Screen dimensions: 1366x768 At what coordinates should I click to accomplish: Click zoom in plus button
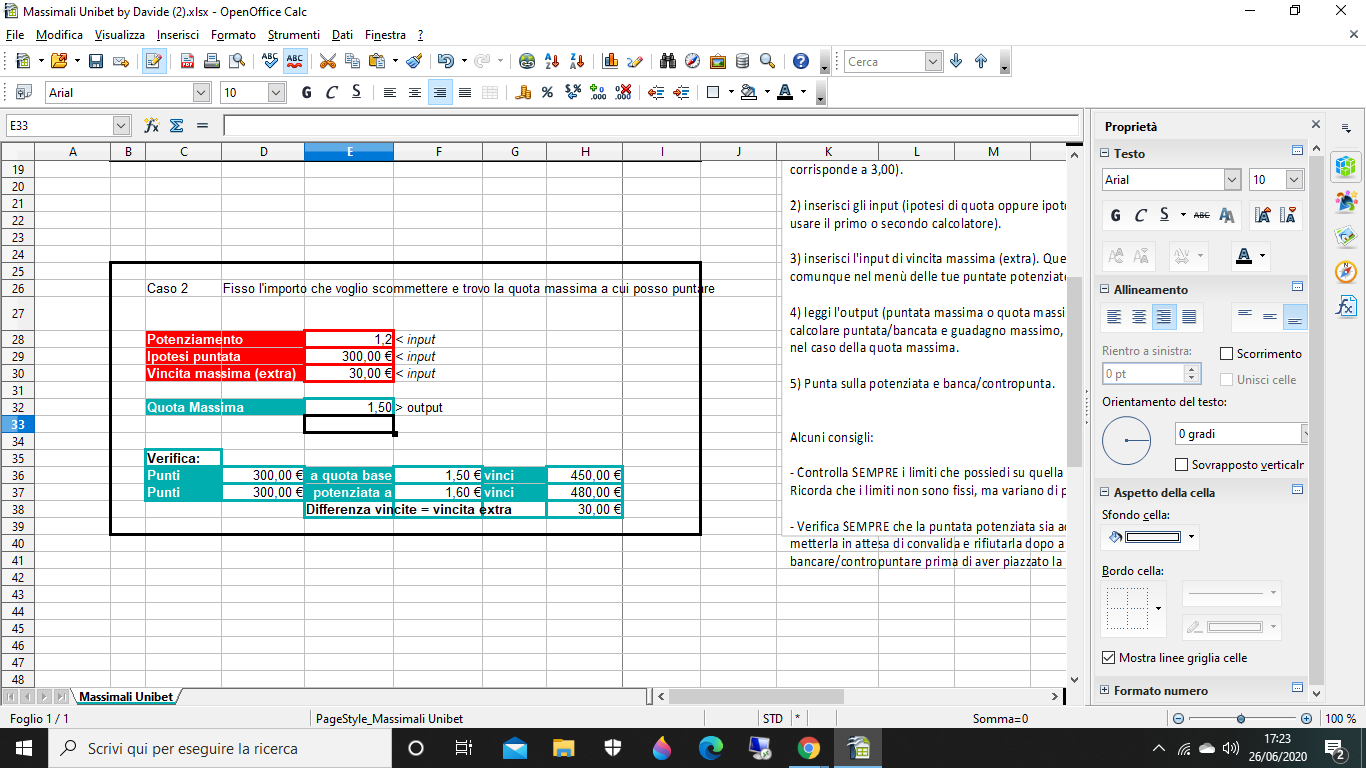(1306, 719)
